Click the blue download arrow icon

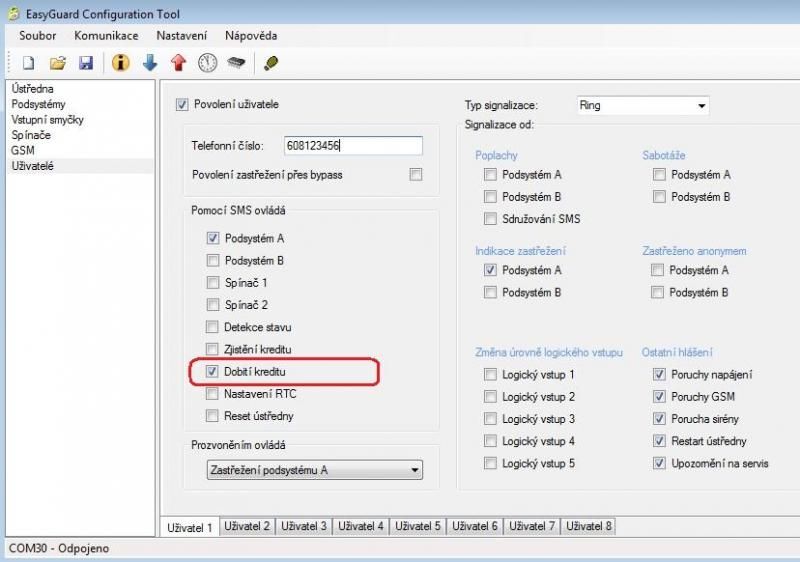click(150, 63)
